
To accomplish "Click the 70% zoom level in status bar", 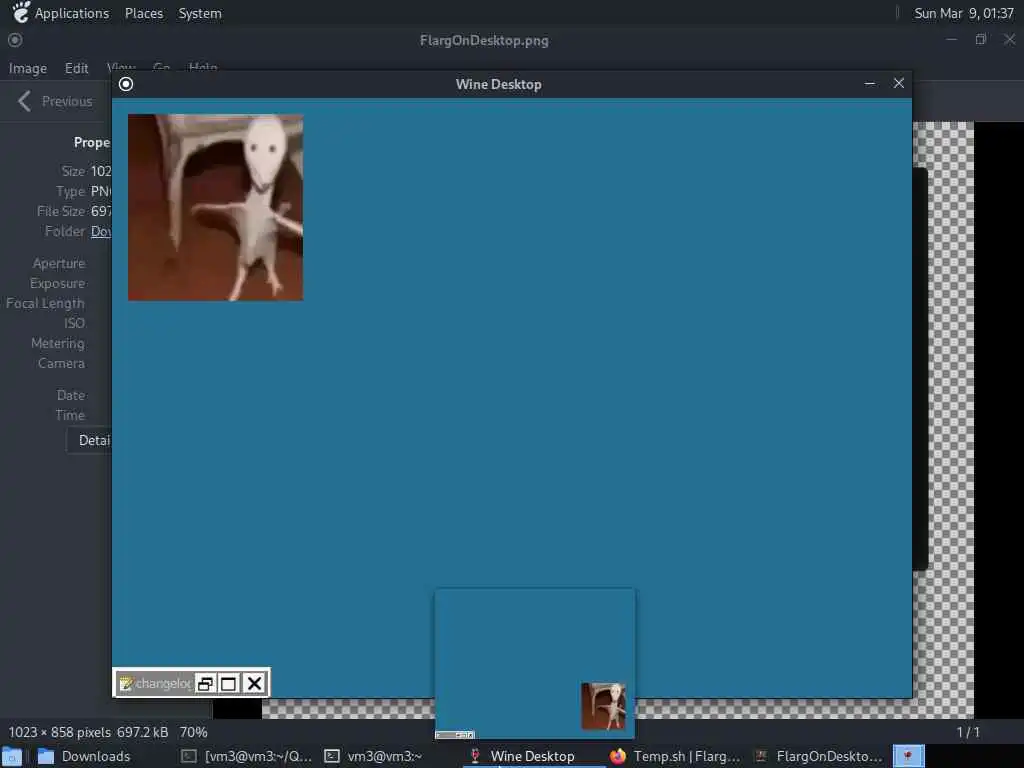I will point(193,732).
